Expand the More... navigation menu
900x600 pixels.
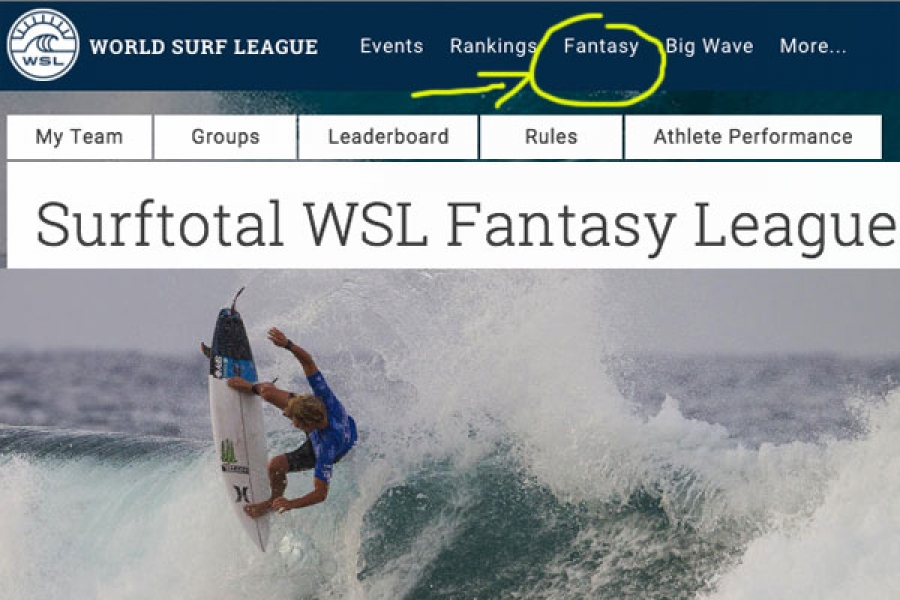click(813, 46)
